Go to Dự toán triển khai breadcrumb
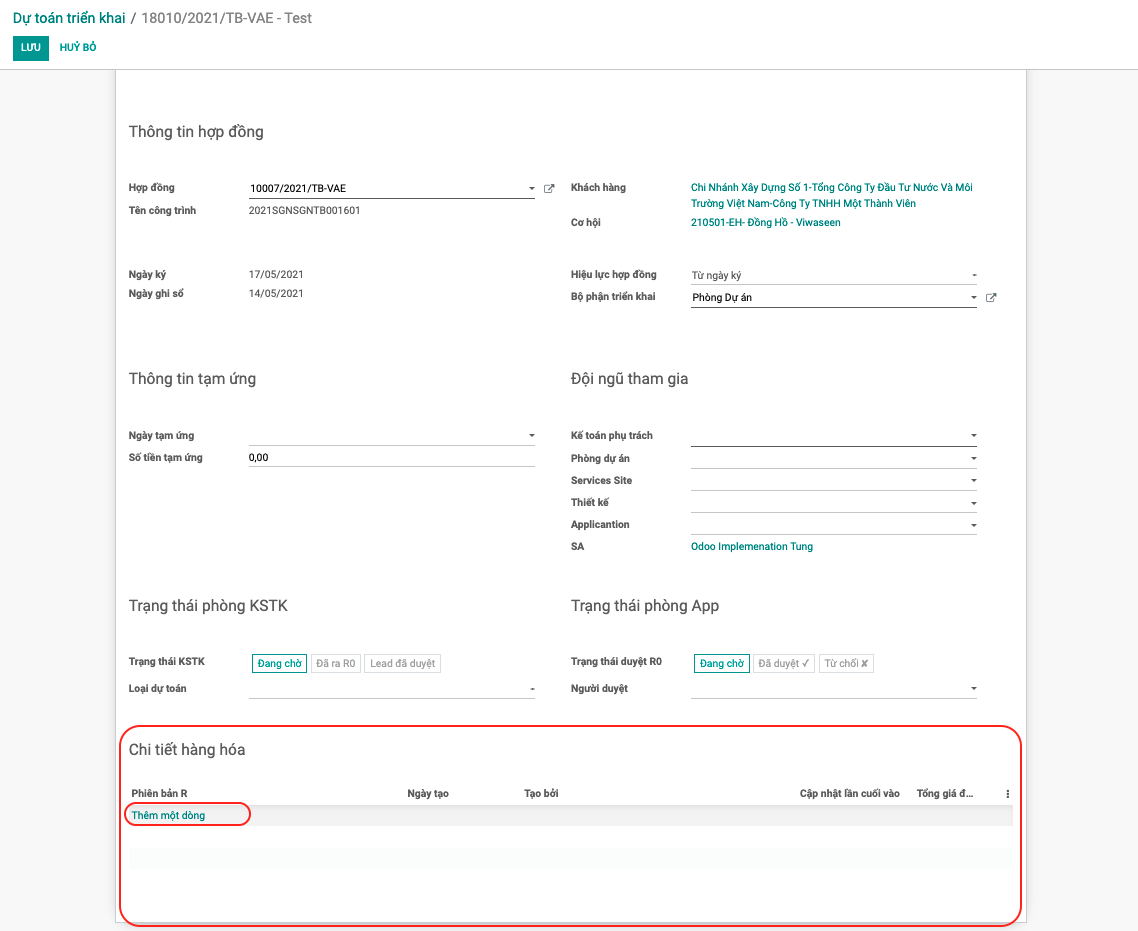The image size is (1138, 931). [69, 18]
